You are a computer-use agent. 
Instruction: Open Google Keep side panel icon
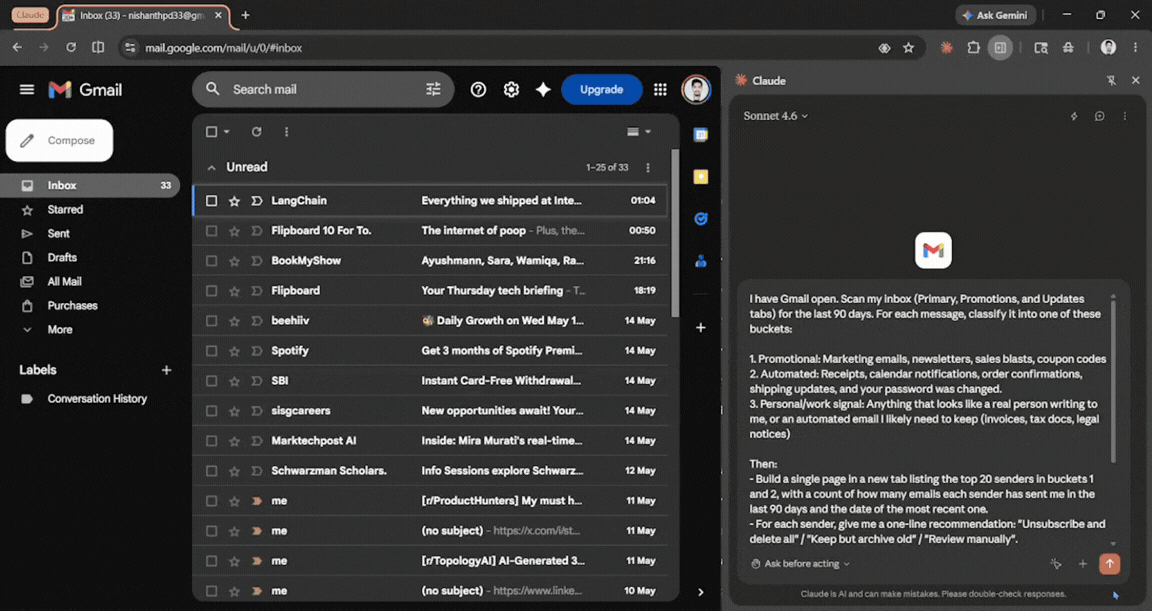click(x=701, y=177)
